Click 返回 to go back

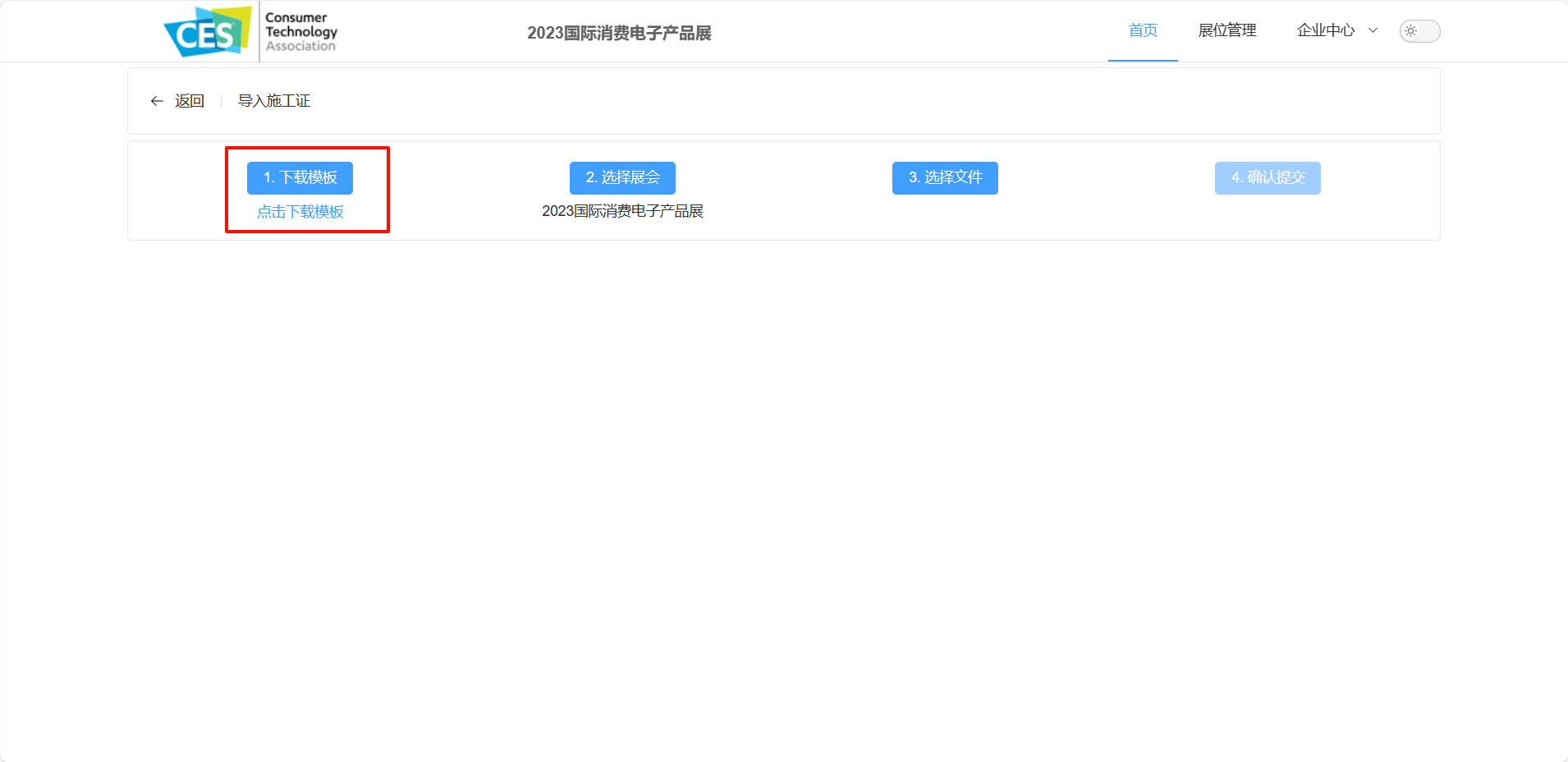(190, 101)
